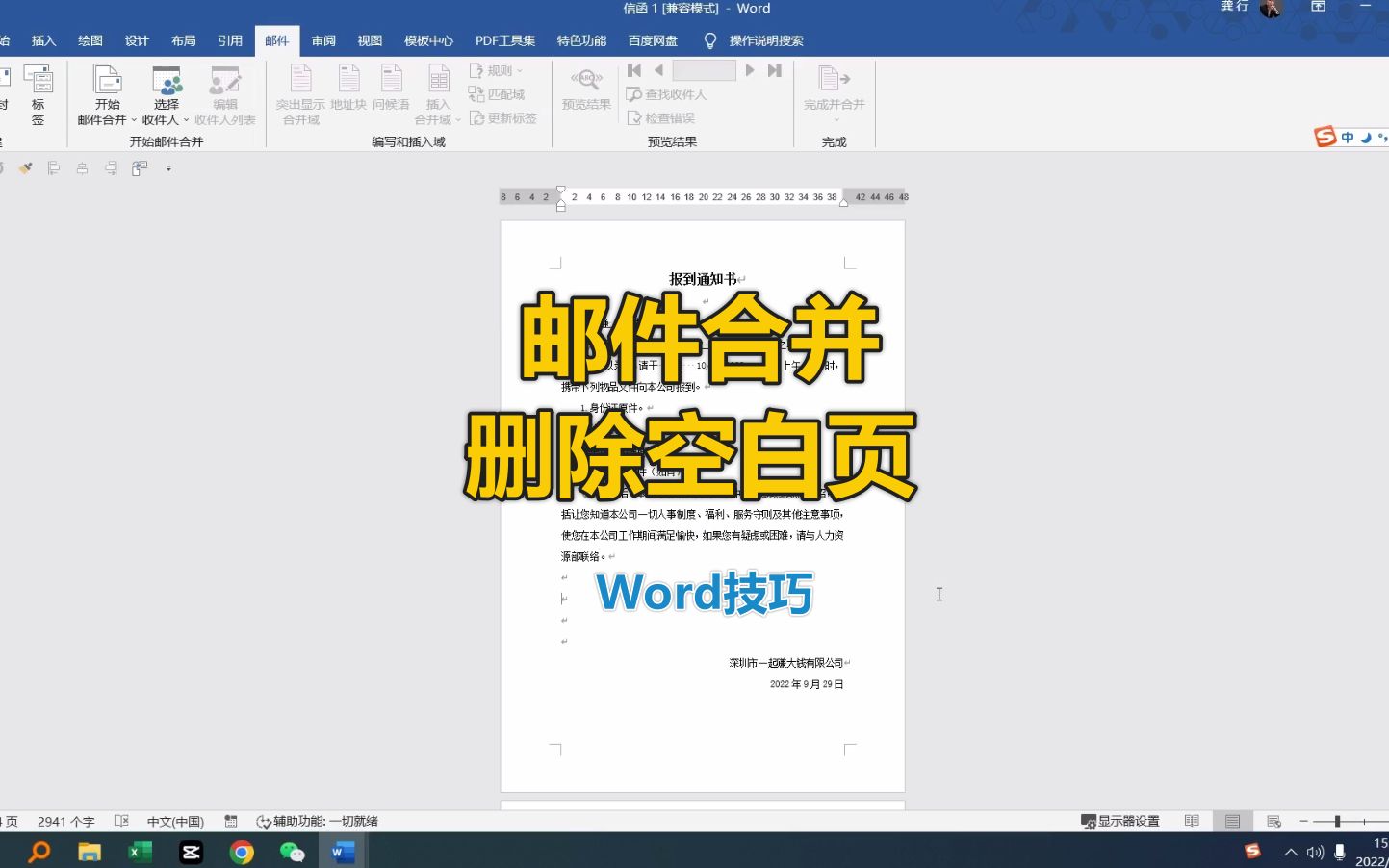
Task: Switch to Print Layout view
Action: [x=1232, y=821]
